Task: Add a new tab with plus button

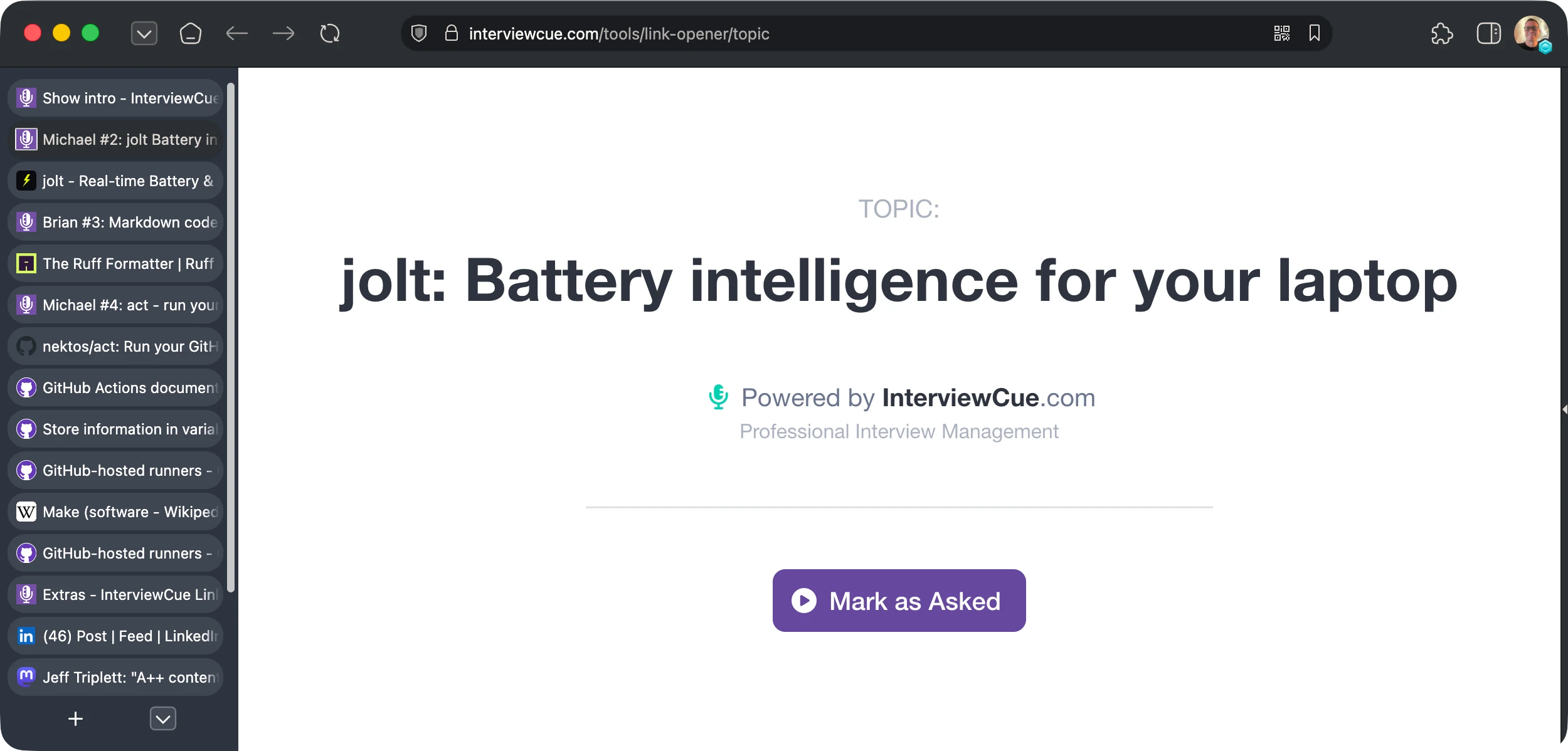Action: 75,719
